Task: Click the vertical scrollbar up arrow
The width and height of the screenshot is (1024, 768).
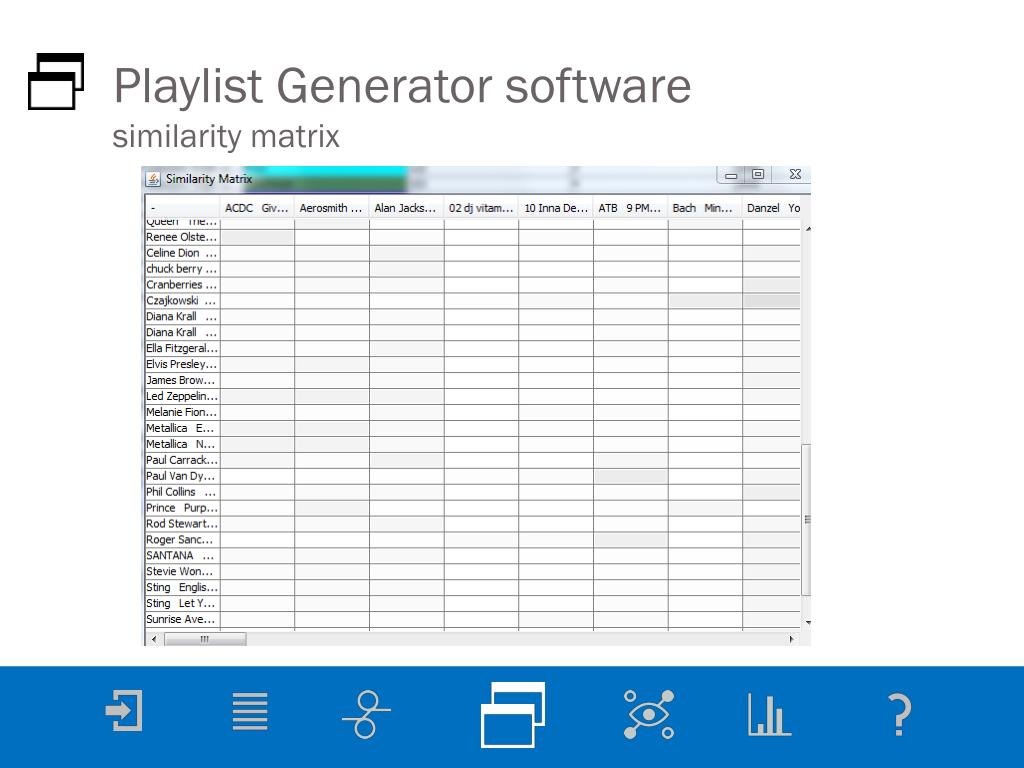Action: click(808, 229)
